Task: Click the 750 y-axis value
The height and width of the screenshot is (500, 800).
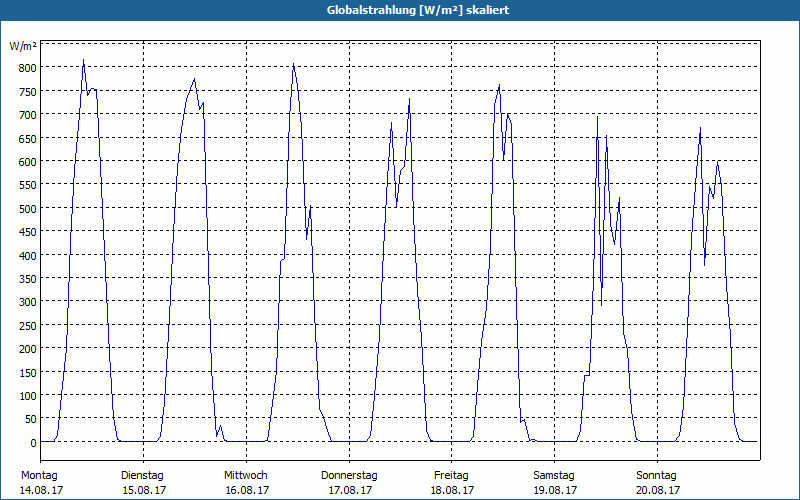Action: coord(28,91)
